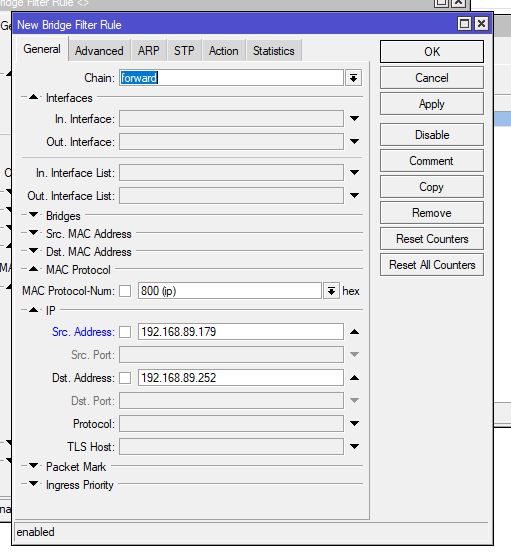Screen dimensions: 511x556
Task: Open the Chain dropdown arrow
Action: point(353,78)
